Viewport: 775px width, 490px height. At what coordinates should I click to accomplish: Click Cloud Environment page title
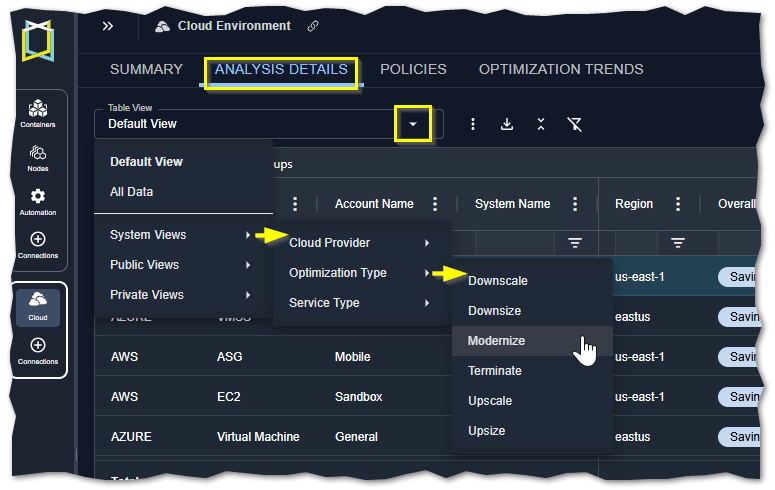tap(234, 26)
